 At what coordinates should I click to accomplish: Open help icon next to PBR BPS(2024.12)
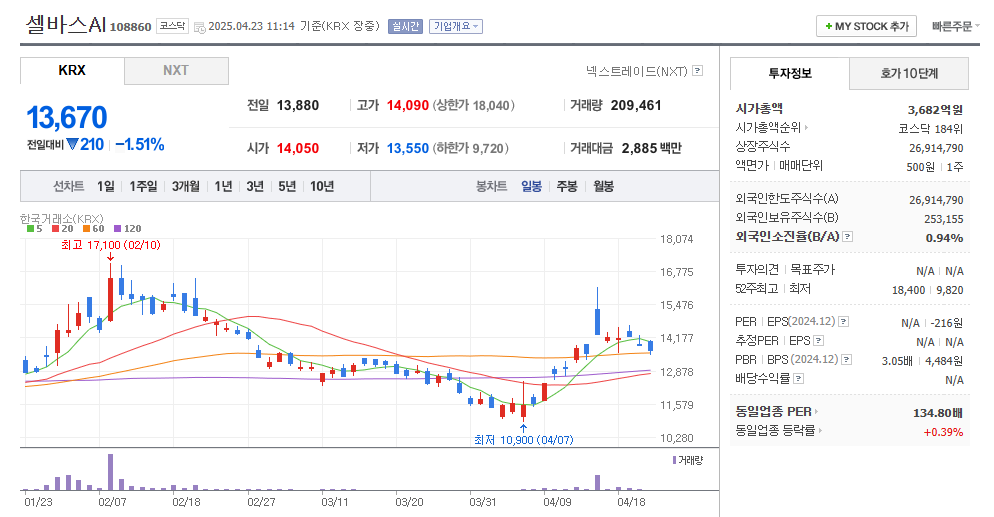(846, 360)
